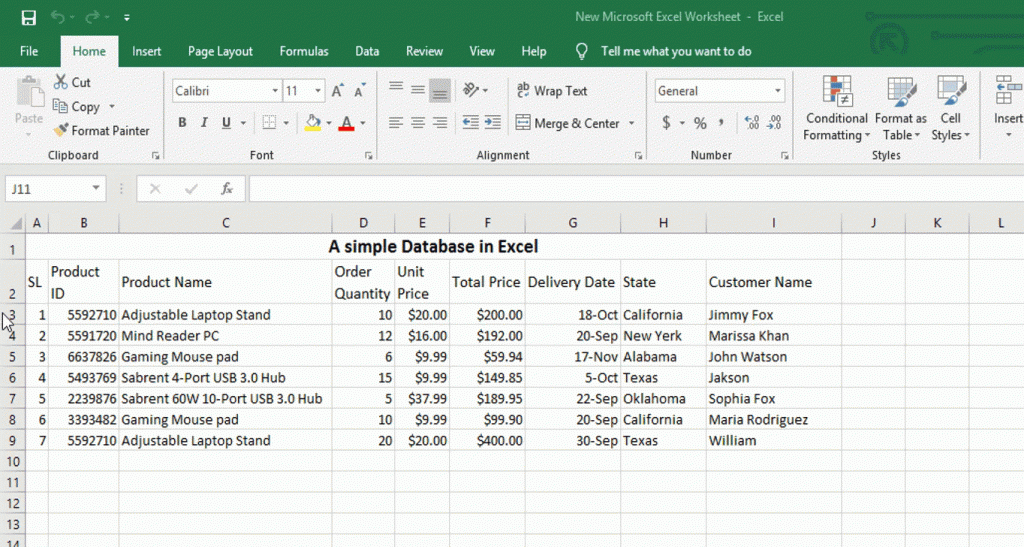Viewport: 1024px width, 547px height.
Task: Open the File tab
Action: pos(29,51)
